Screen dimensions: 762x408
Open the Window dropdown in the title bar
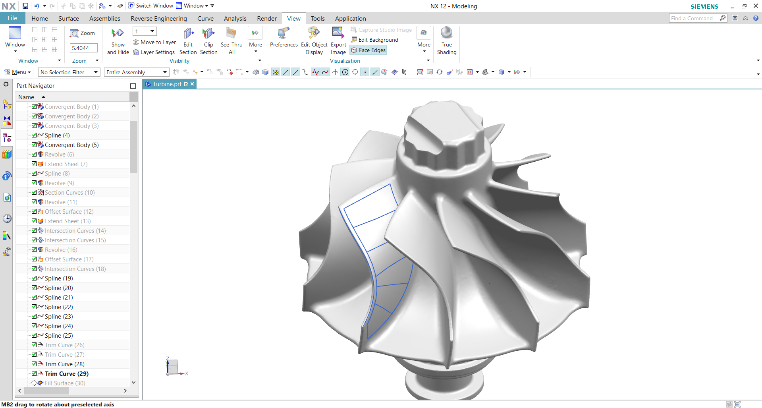(x=195, y=6)
